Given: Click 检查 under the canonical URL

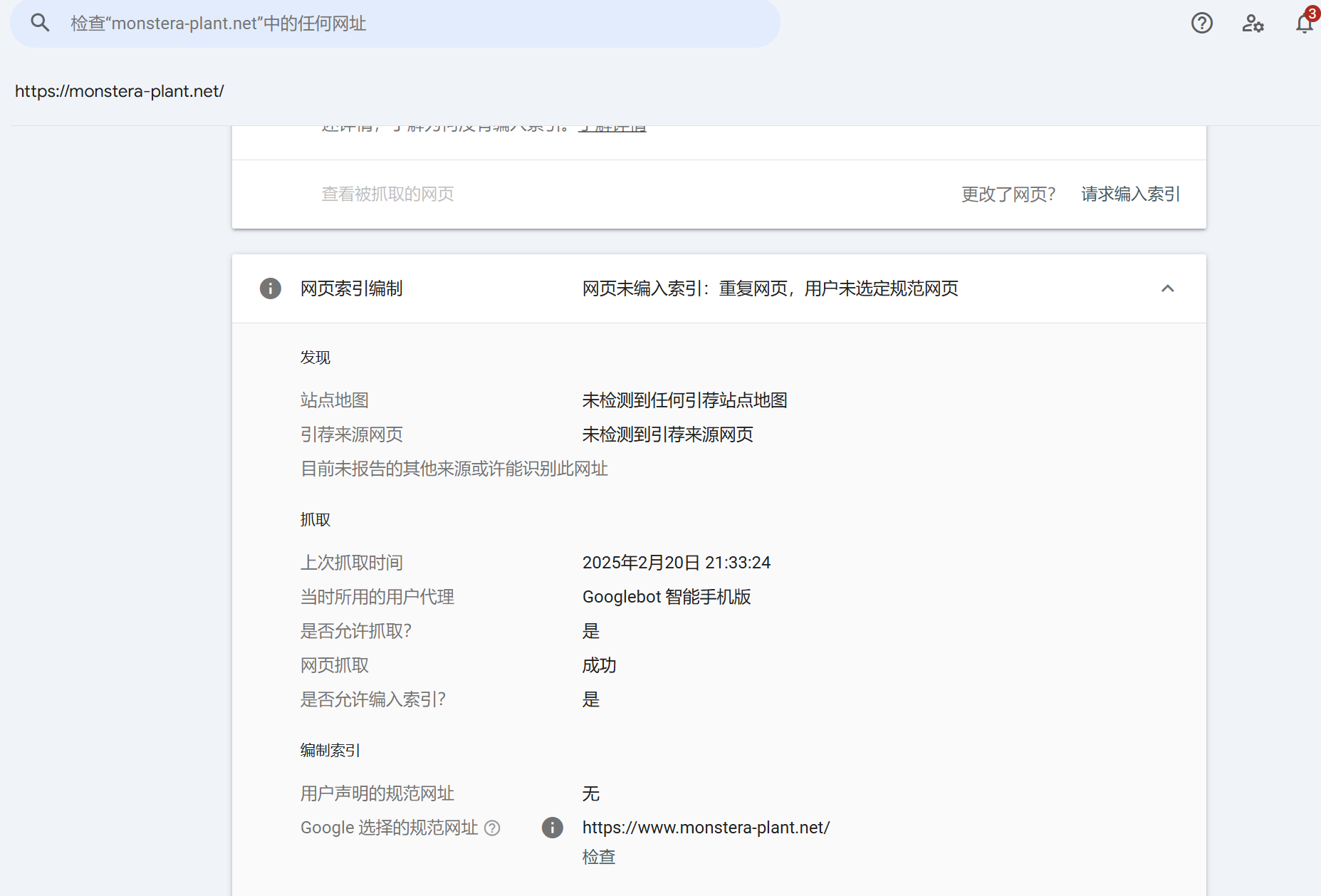Looking at the screenshot, I should coord(598,857).
